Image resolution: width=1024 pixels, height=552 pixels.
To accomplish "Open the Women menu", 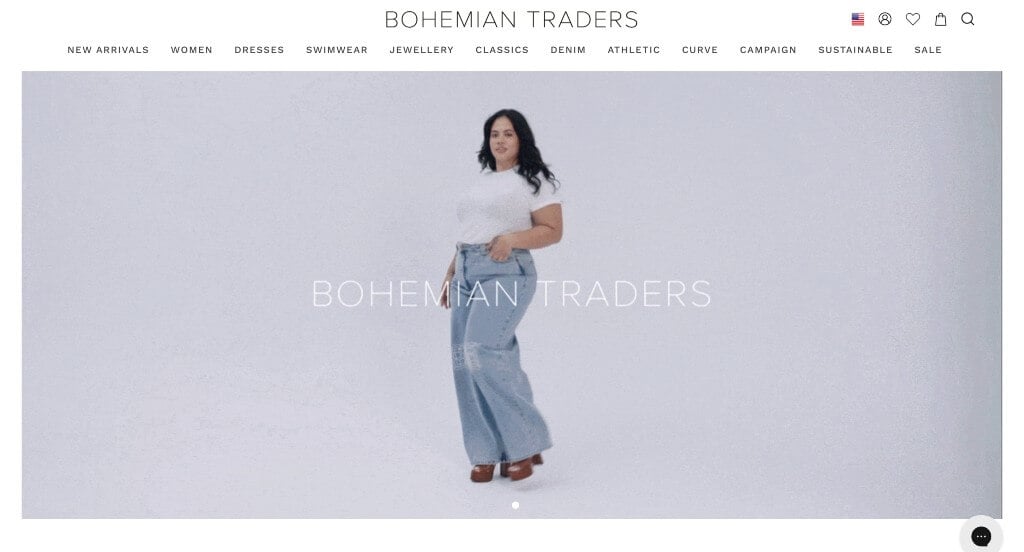I will tap(192, 50).
